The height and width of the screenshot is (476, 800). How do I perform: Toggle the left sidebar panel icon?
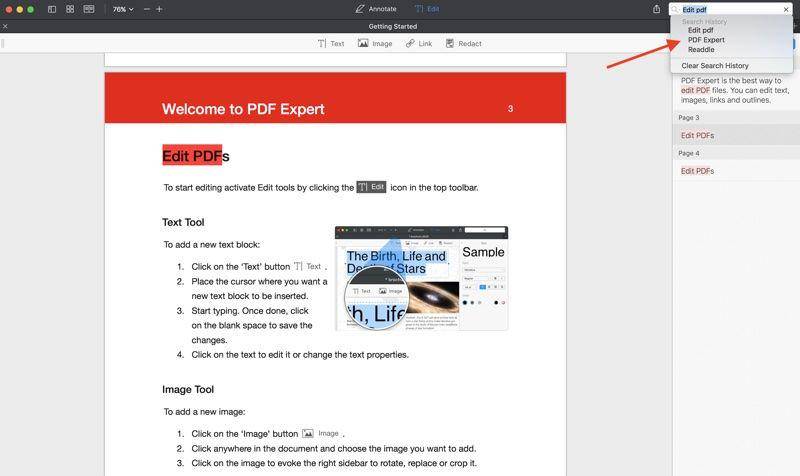(x=52, y=9)
